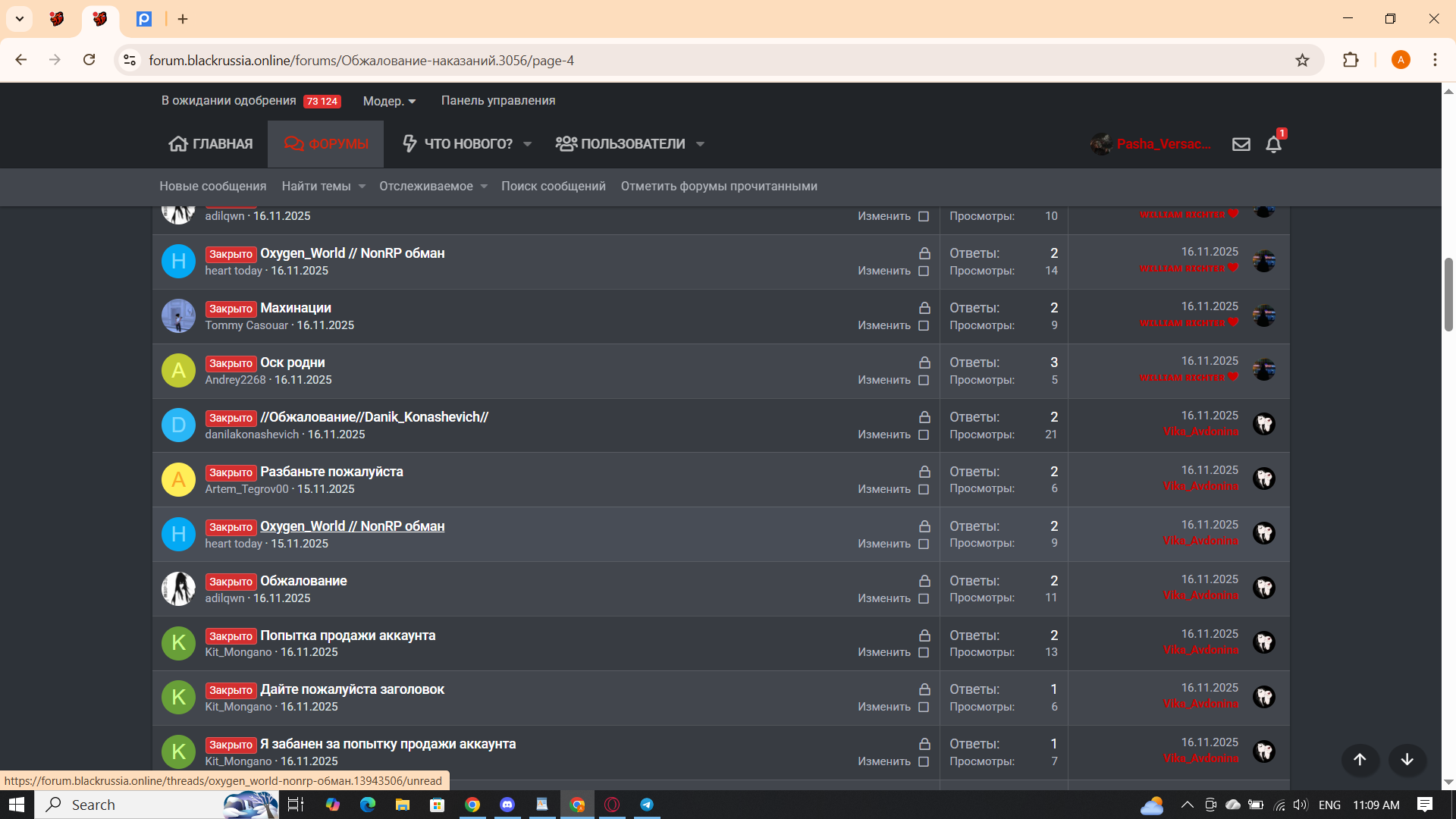1456x819 pixels.
Task: Click Отметить форумы прочитанными link
Action: pyautogui.click(x=718, y=187)
